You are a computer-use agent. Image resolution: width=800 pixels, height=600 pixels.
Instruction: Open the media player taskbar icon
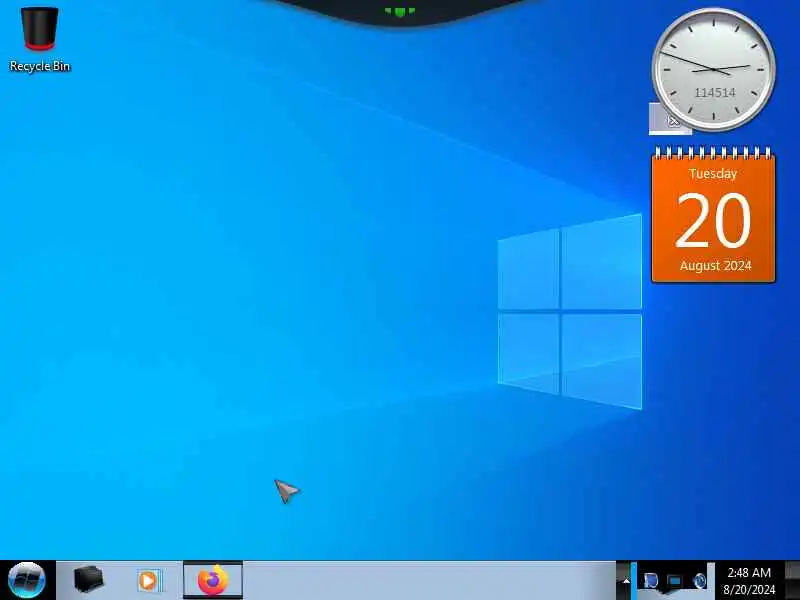(x=149, y=581)
